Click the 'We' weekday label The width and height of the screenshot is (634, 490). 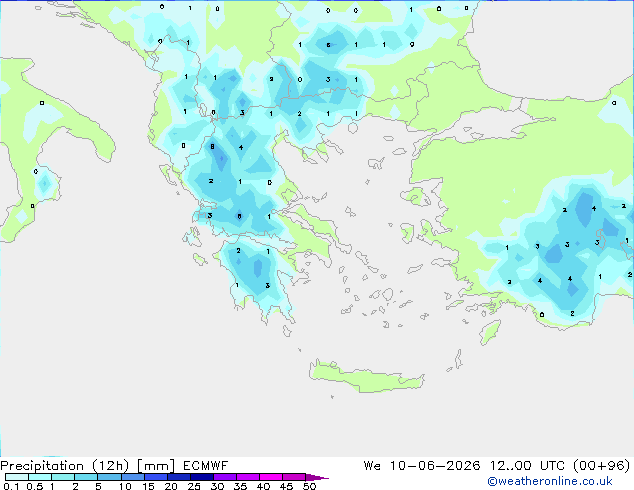pyautogui.click(x=372, y=466)
